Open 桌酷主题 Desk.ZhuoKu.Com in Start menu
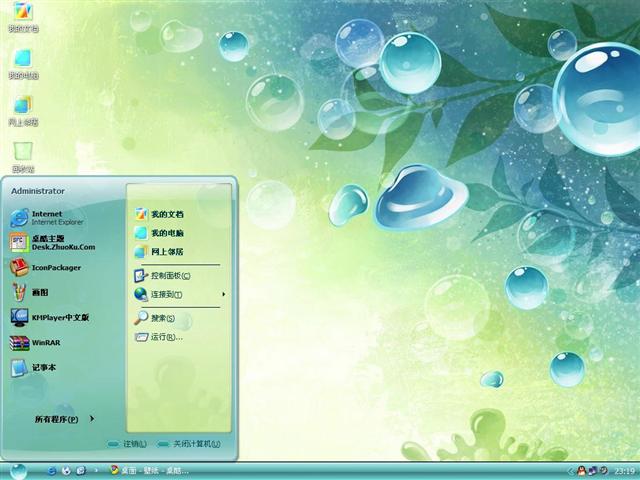 [x=52, y=243]
